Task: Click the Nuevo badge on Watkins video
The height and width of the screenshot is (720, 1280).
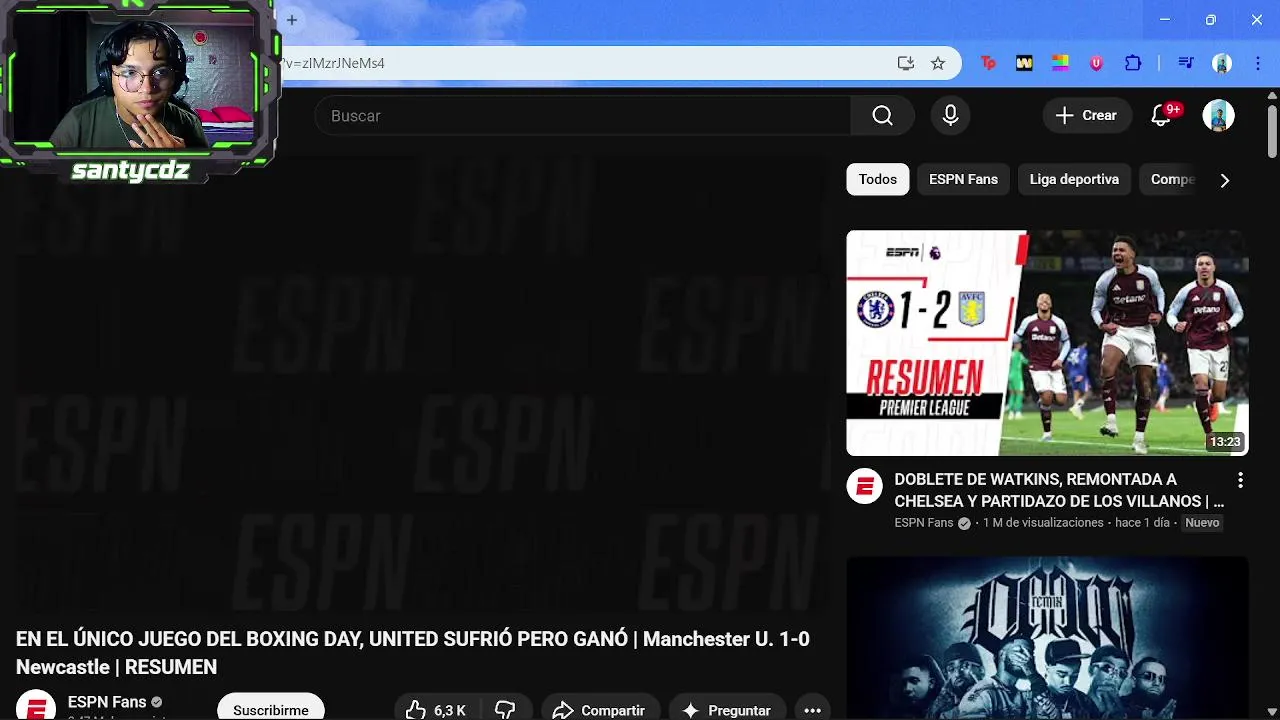Action: point(1202,523)
